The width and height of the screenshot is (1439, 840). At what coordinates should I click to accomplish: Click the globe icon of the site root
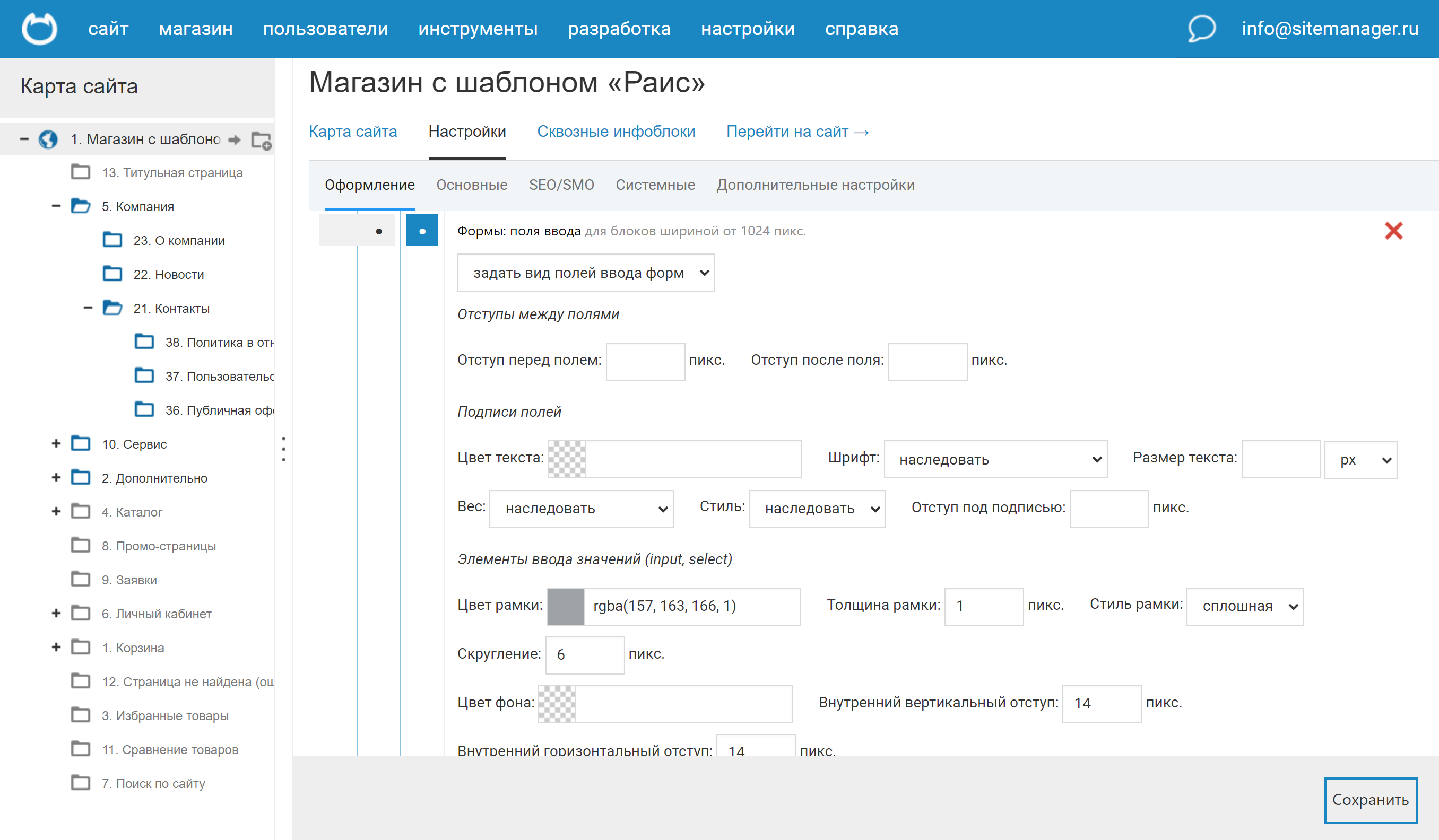pyautogui.click(x=48, y=139)
